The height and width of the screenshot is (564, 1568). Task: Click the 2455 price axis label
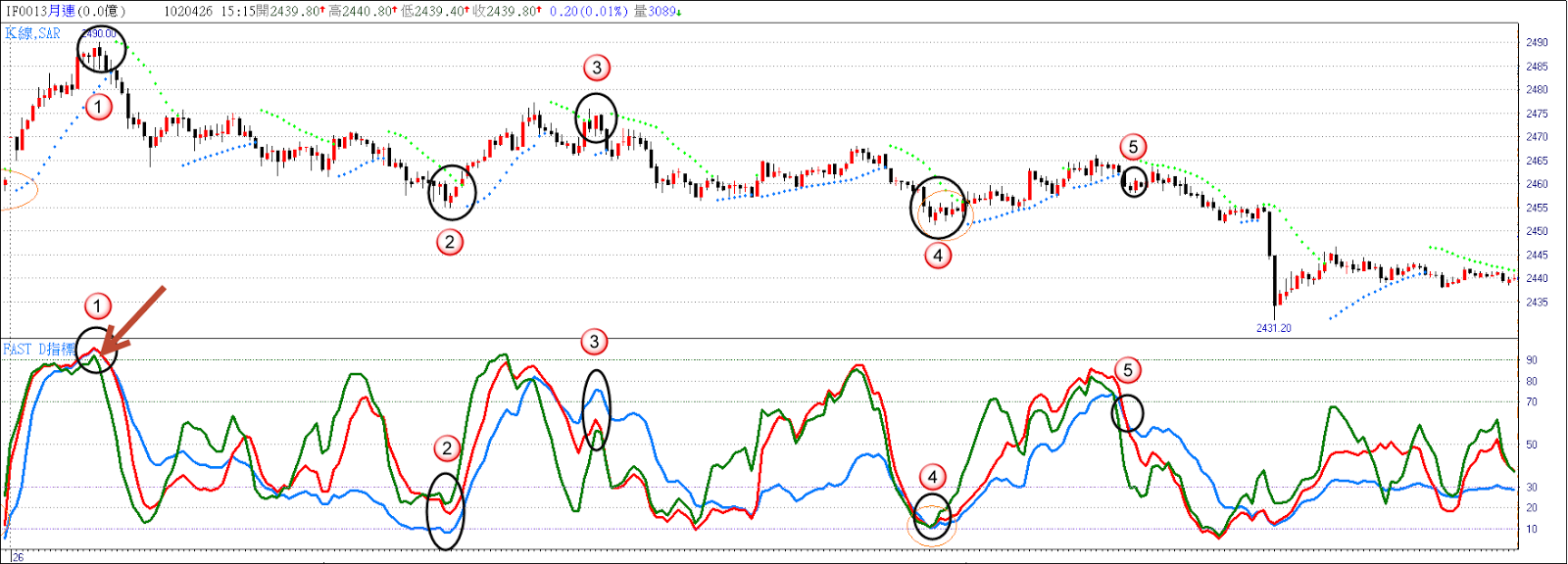[1537, 208]
